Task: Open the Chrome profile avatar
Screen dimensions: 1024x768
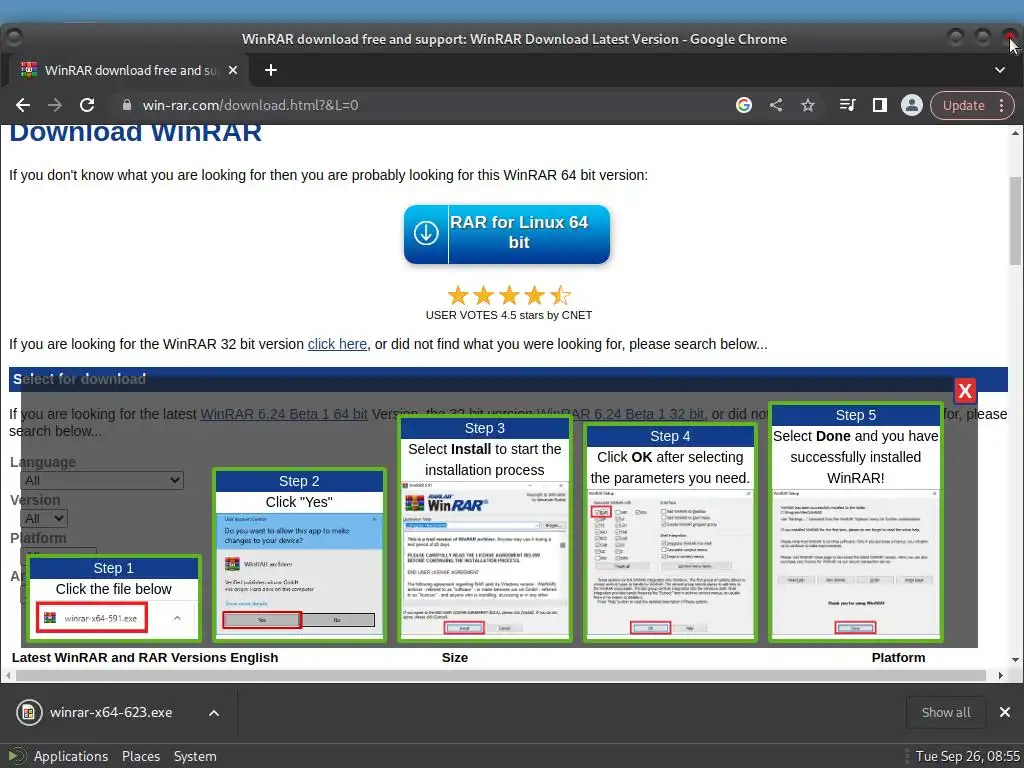Action: (912, 105)
